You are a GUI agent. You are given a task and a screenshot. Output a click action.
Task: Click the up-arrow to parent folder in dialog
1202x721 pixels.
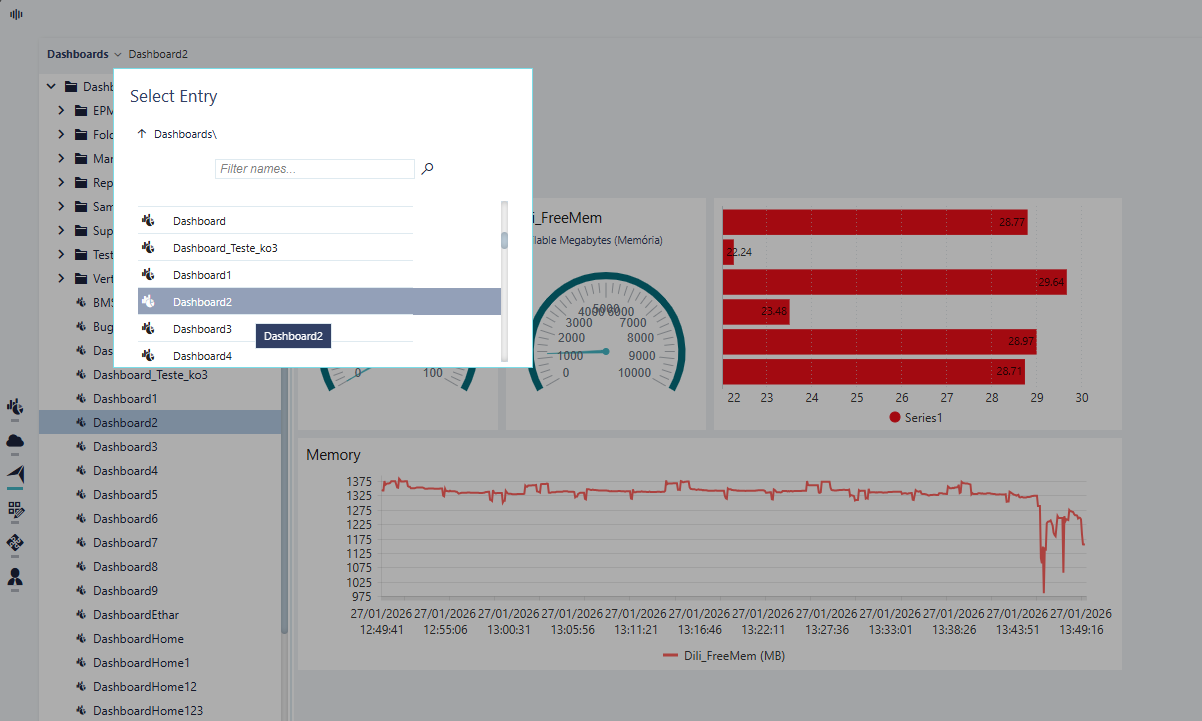[x=141, y=133]
